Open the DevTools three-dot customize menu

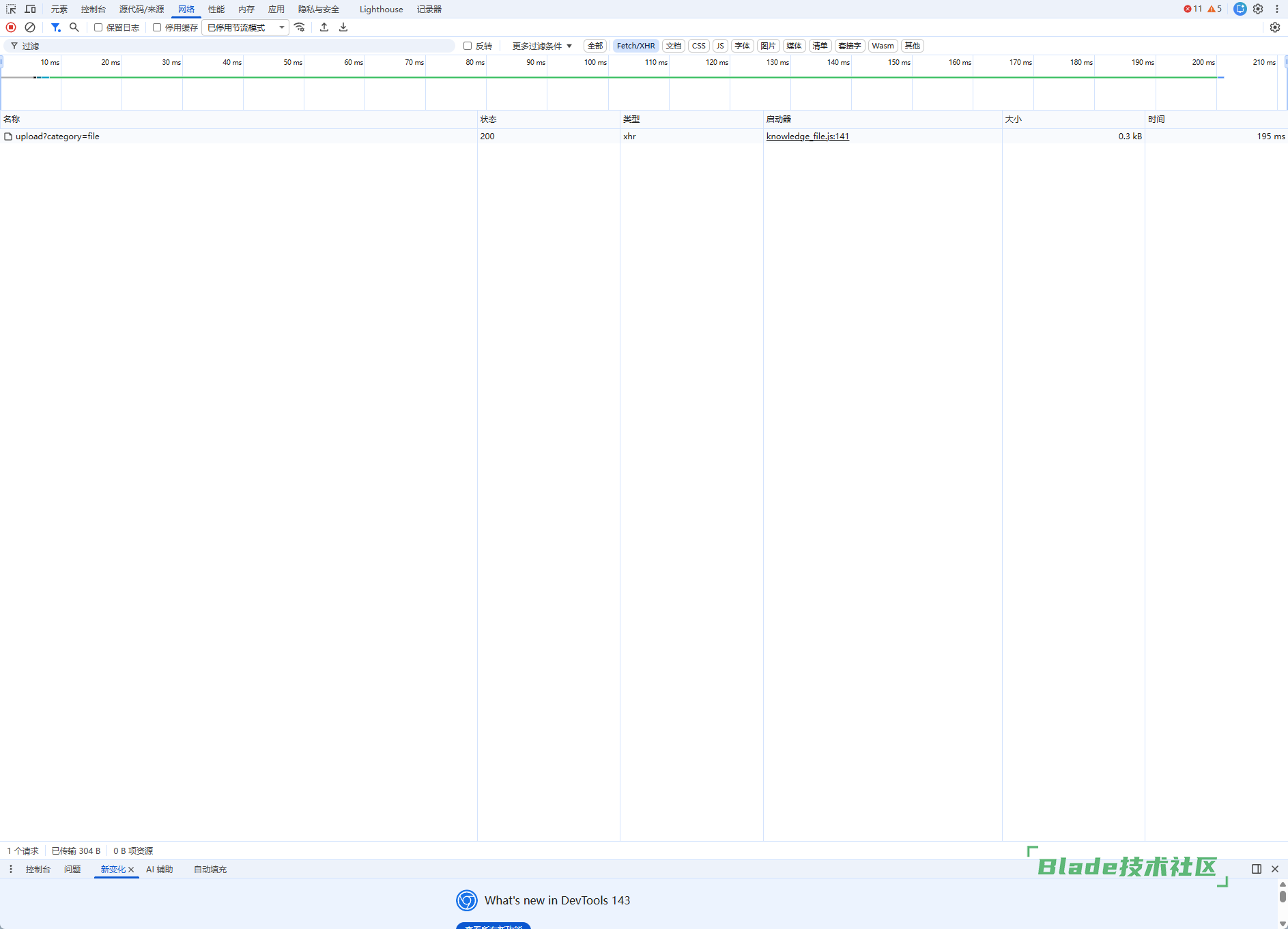point(1276,9)
